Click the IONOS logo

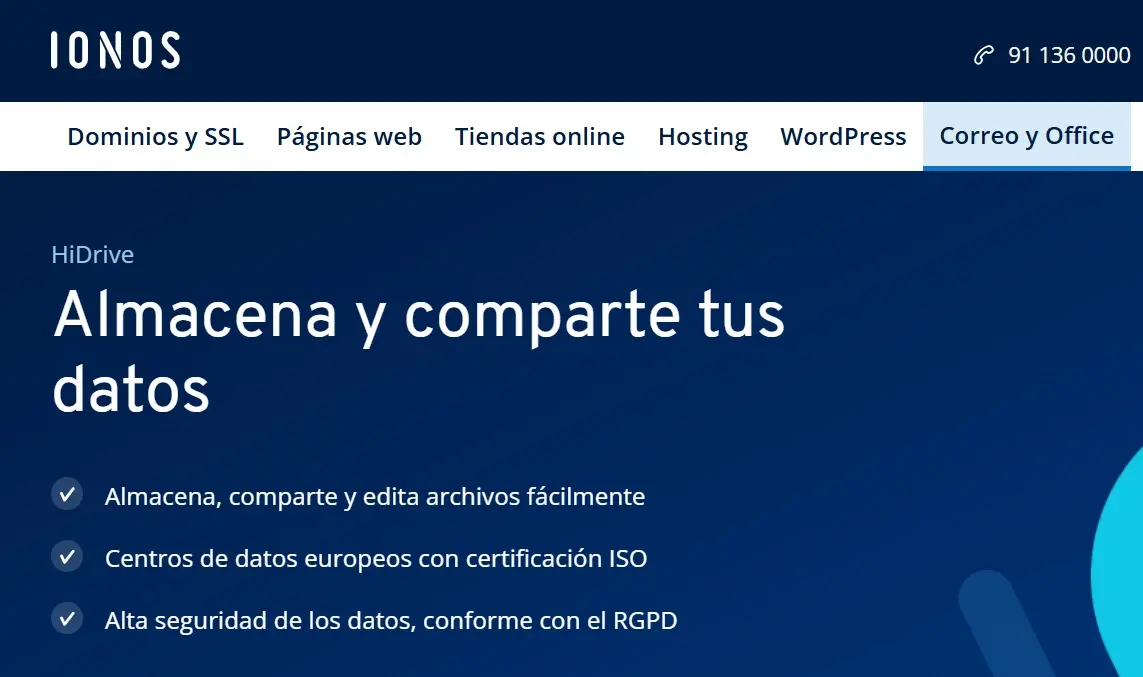115,50
